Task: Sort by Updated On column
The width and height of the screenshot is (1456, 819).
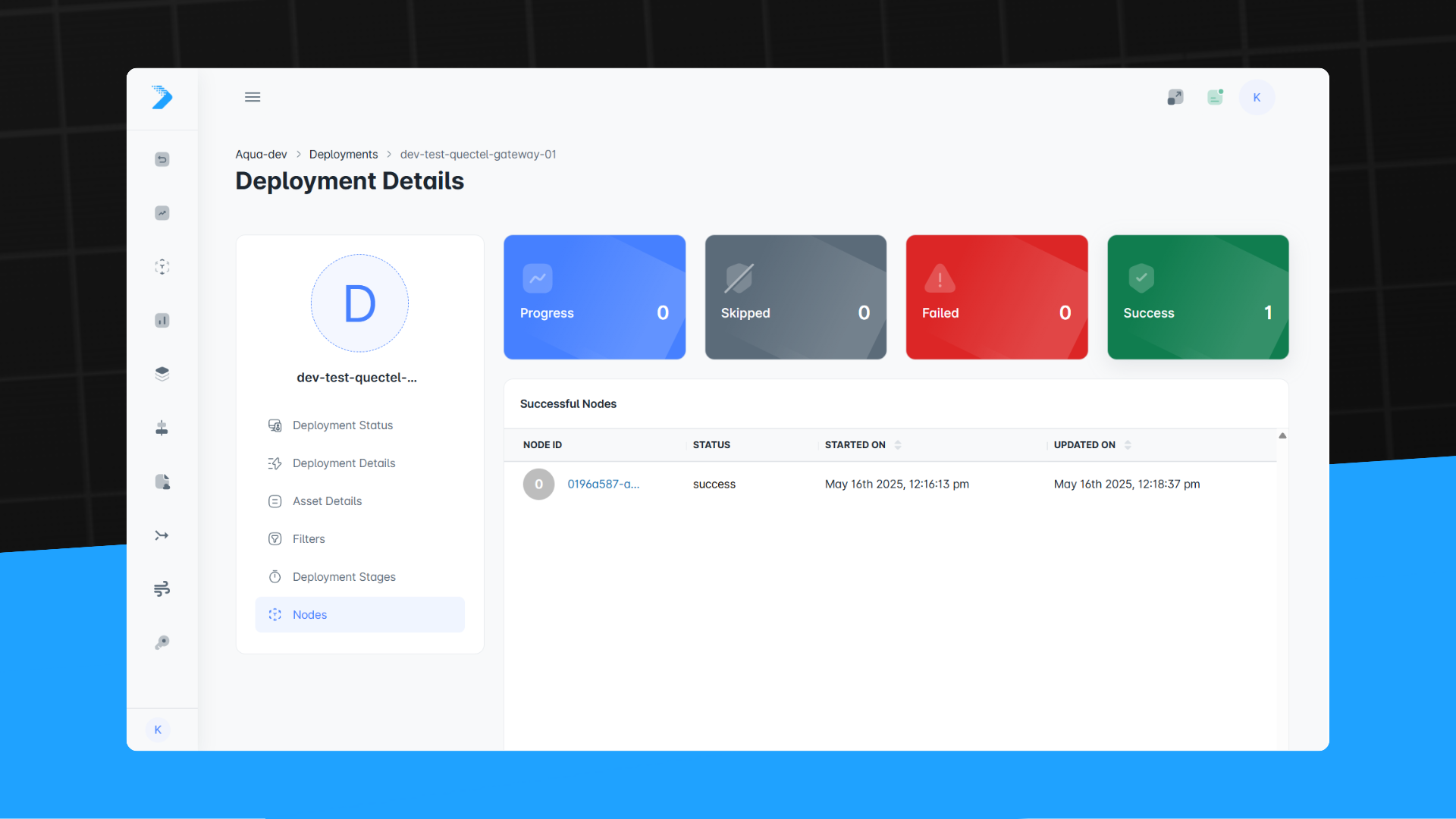Action: (1128, 445)
